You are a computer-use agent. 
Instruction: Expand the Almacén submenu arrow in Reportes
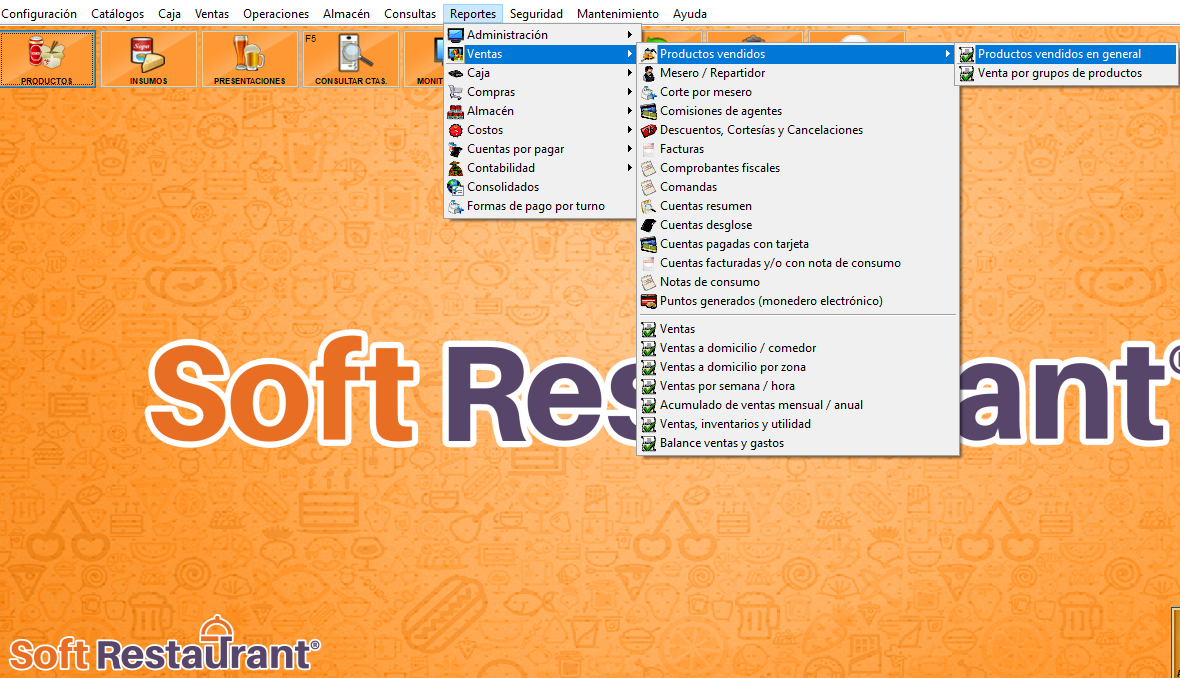point(629,111)
